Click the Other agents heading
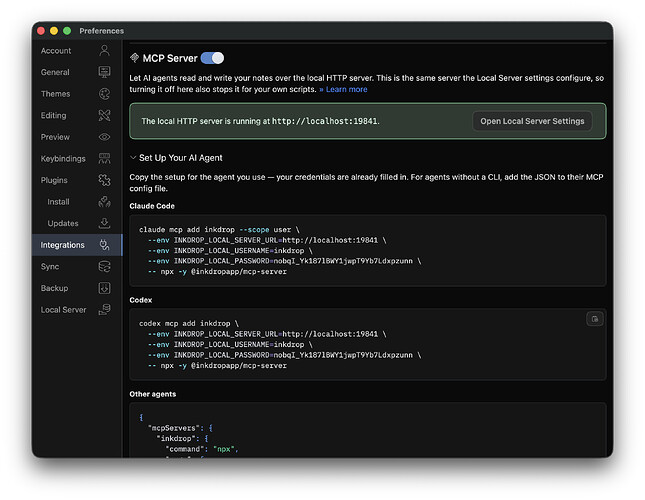645x500 pixels. point(153,394)
